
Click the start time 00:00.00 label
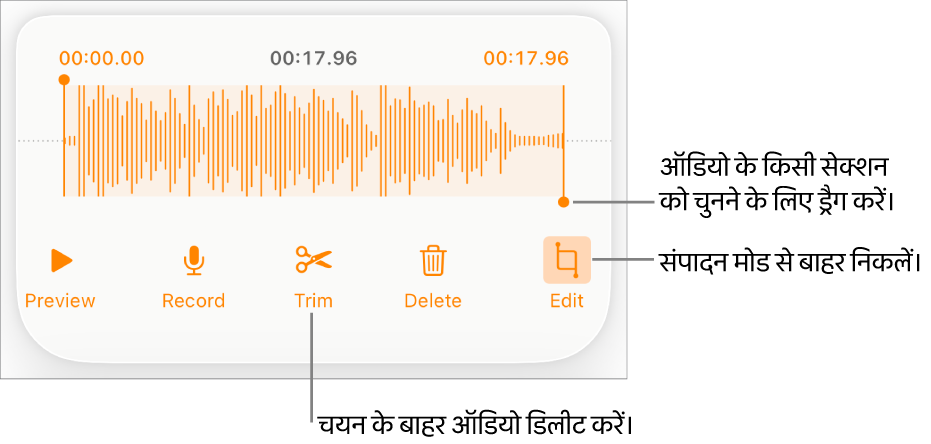pos(102,58)
